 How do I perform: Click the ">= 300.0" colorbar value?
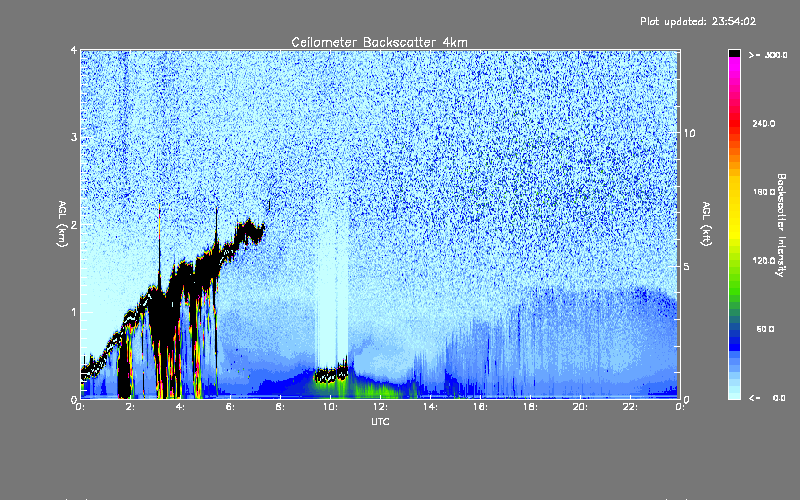[x=768, y=55]
